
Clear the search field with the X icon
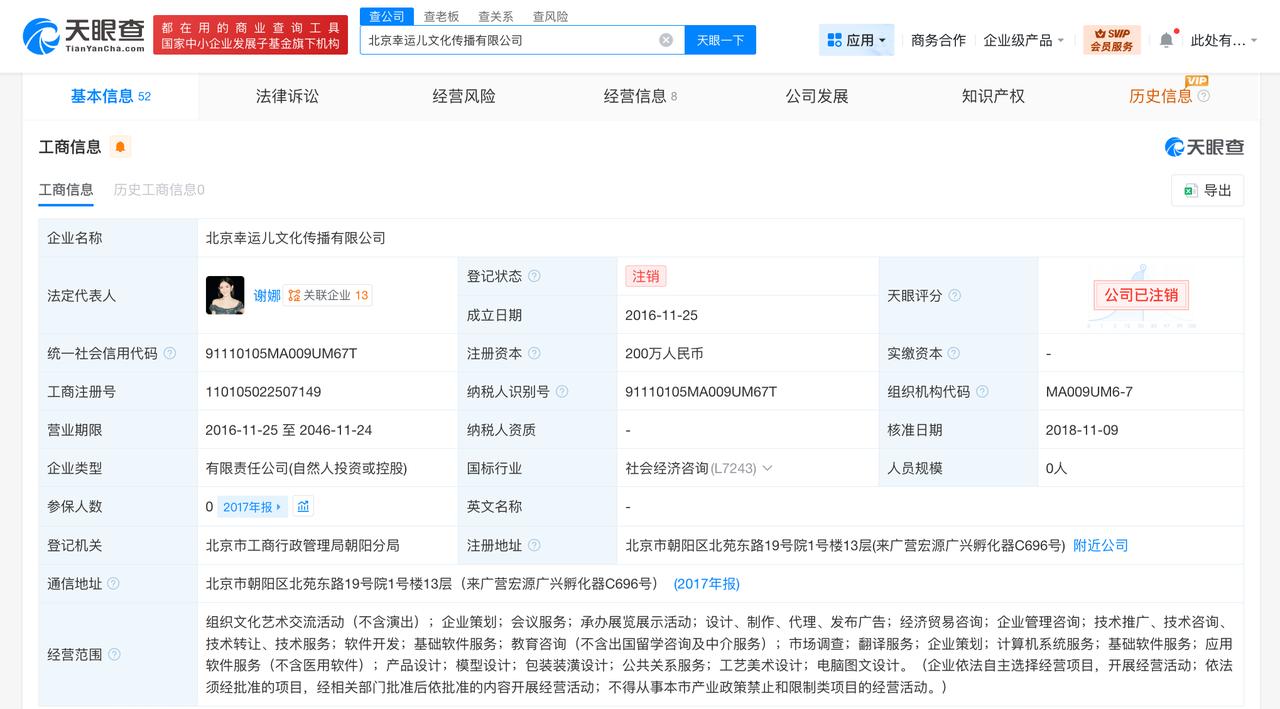coord(666,40)
